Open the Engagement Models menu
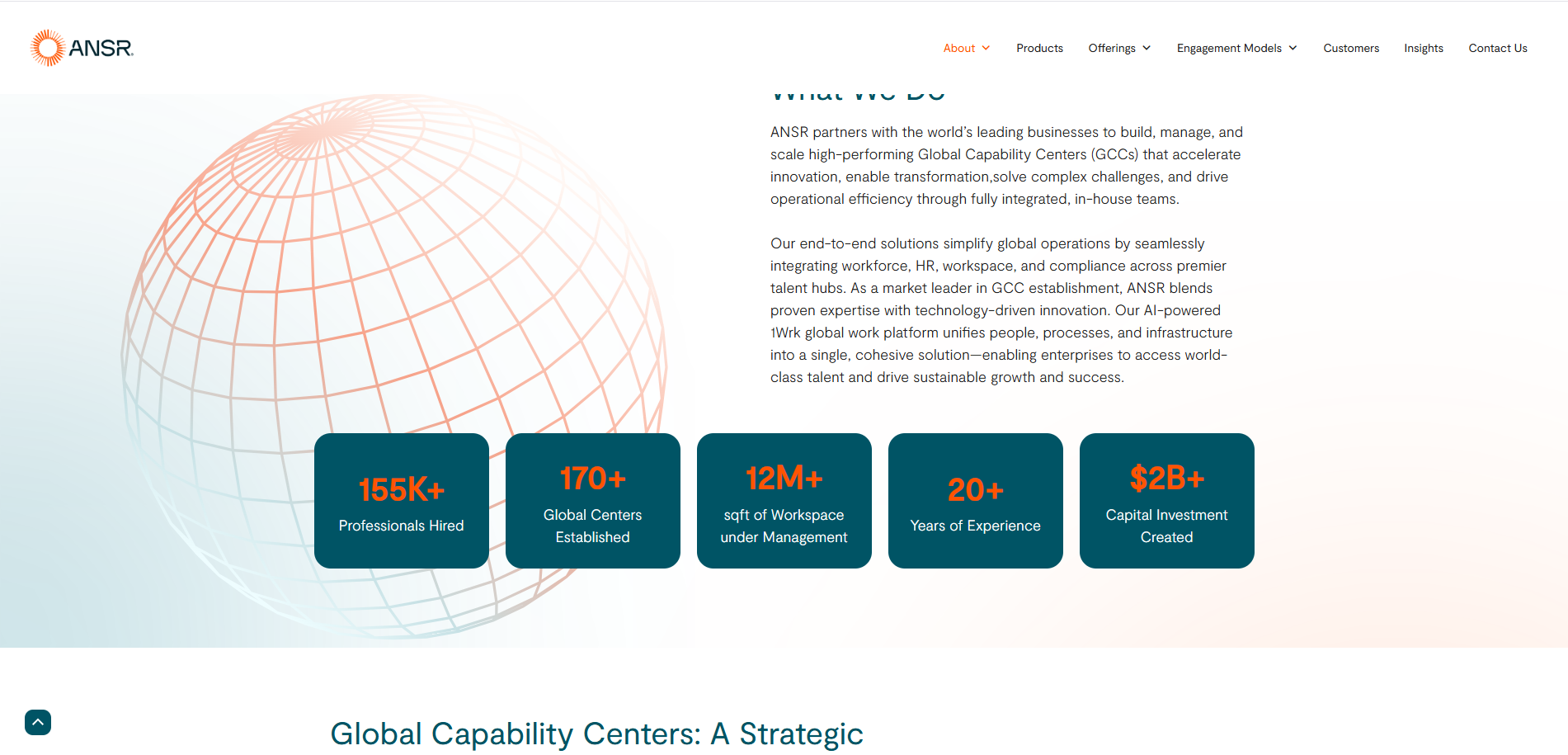The height and width of the screenshot is (755, 1568). 1228,48
